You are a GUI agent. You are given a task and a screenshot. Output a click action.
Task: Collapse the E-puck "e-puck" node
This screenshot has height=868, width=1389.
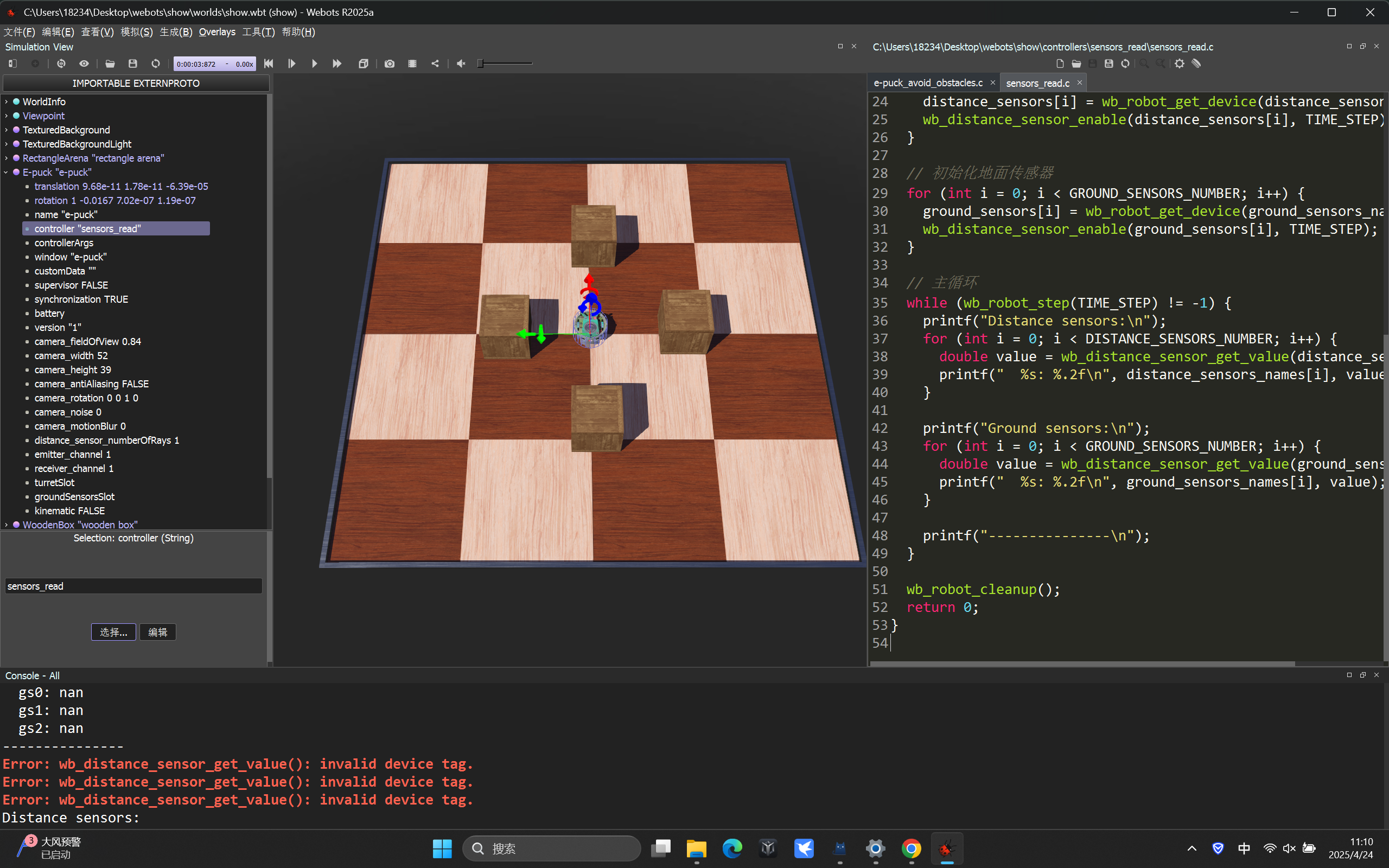pos(7,172)
